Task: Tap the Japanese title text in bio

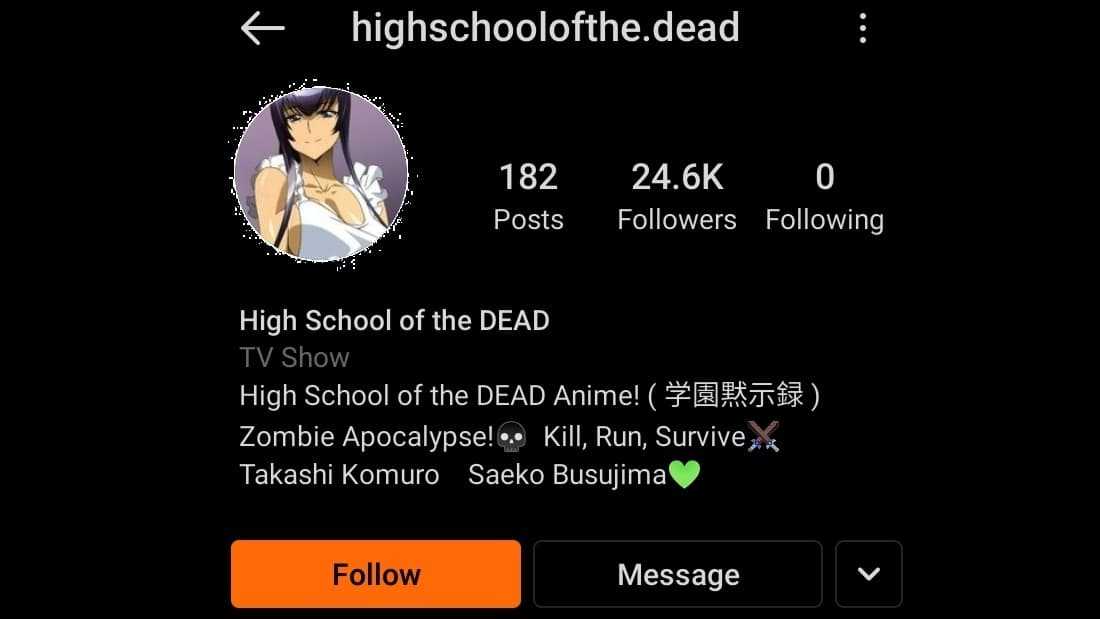Action: tap(734, 395)
